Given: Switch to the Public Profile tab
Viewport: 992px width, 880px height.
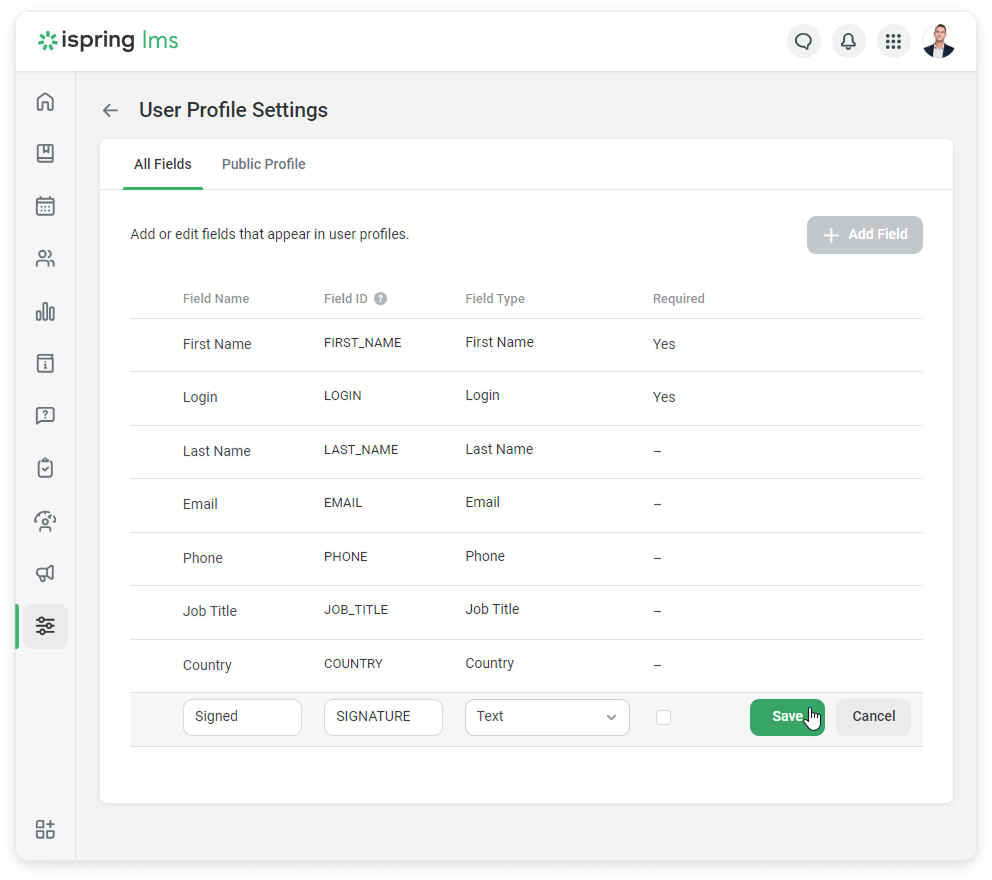Looking at the screenshot, I should (x=263, y=164).
